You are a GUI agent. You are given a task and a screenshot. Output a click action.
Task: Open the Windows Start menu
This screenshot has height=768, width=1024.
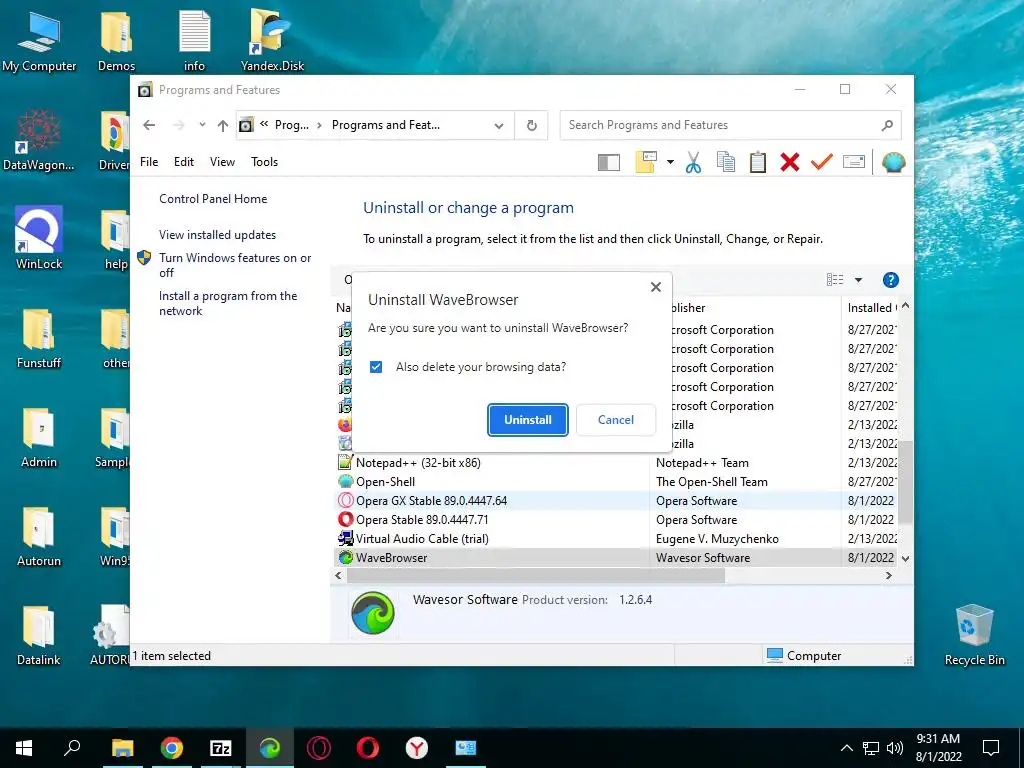(x=24, y=748)
